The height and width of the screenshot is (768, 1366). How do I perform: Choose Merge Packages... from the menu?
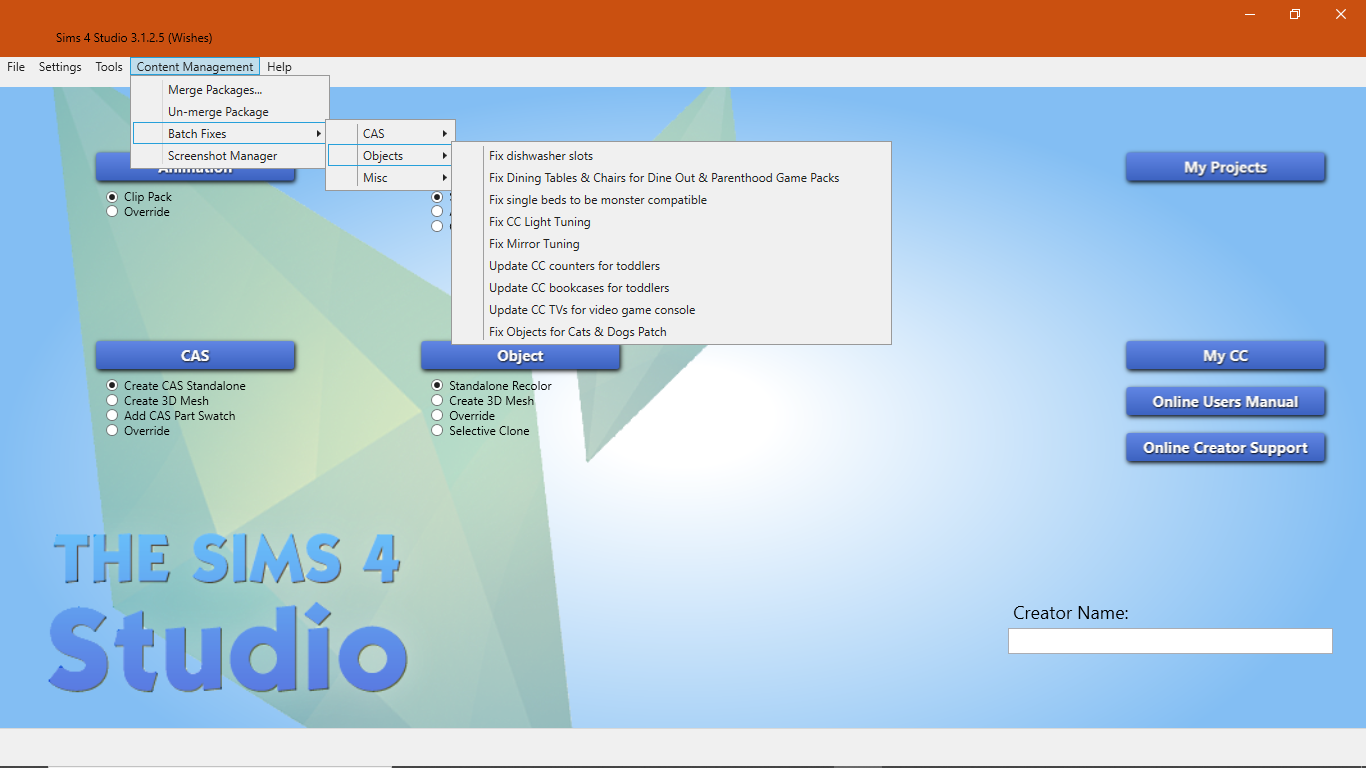click(231, 90)
